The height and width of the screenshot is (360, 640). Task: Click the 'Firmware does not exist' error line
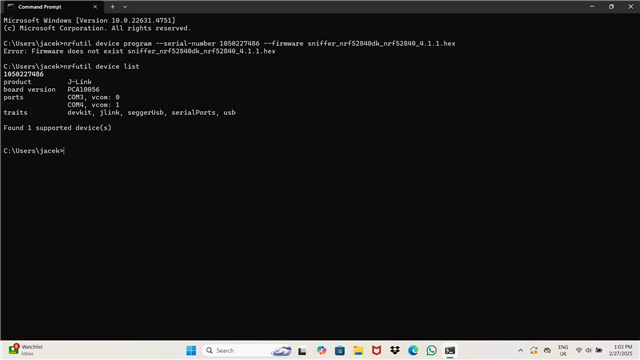click(139, 51)
